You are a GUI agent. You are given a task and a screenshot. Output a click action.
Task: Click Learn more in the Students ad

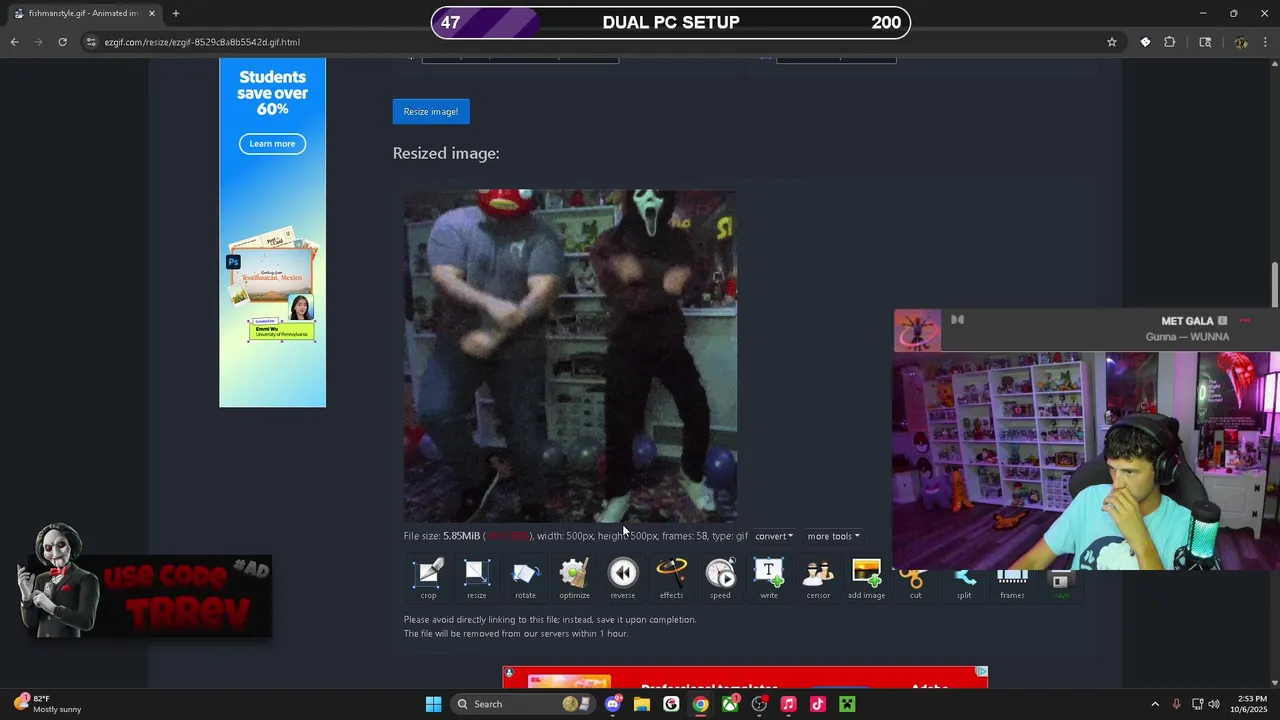(x=272, y=144)
